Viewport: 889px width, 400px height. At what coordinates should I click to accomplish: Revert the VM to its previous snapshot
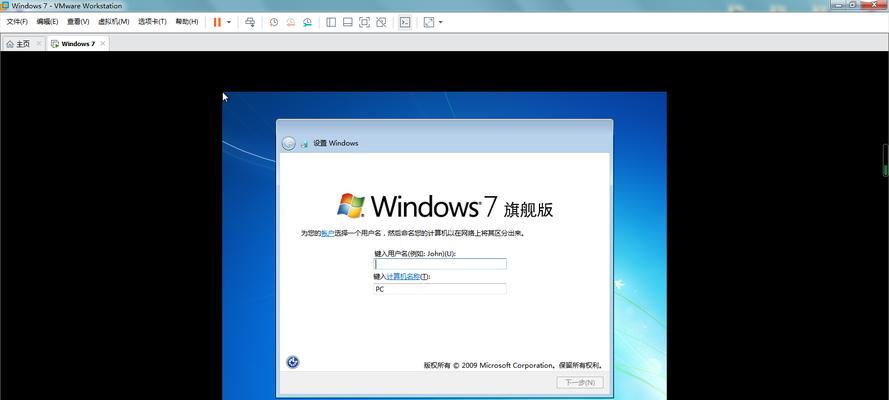290,22
